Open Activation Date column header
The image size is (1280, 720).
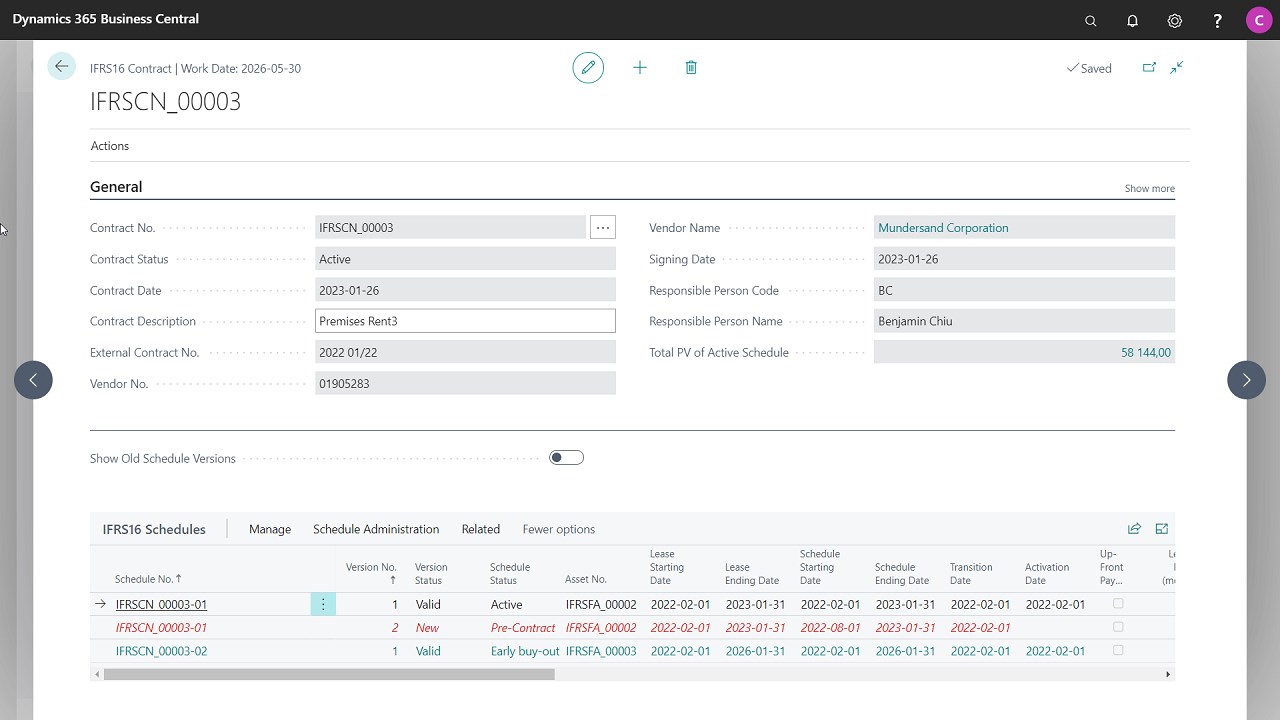coord(1047,573)
